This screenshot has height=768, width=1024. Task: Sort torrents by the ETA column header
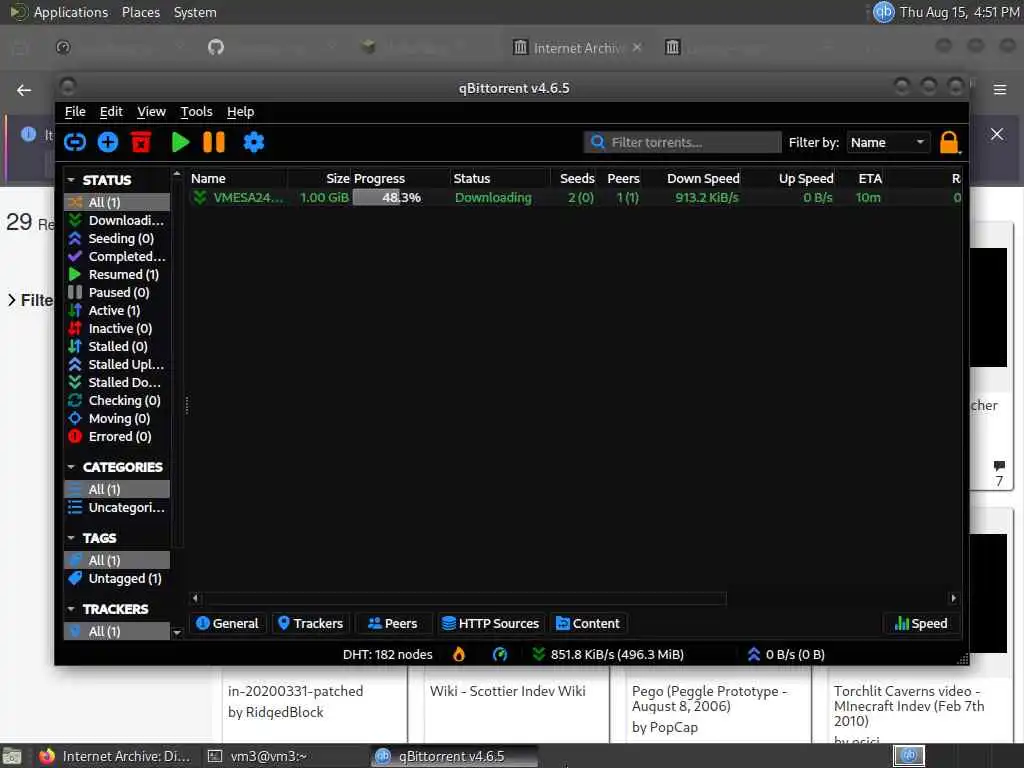click(862, 178)
